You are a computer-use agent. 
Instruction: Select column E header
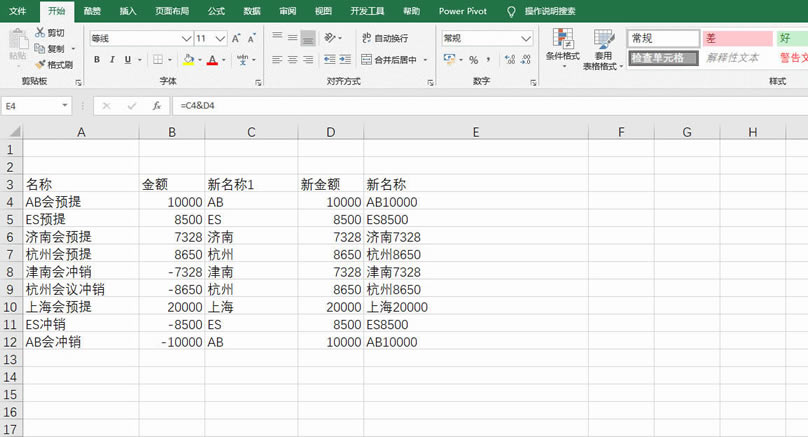pyautogui.click(x=476, y=132)
